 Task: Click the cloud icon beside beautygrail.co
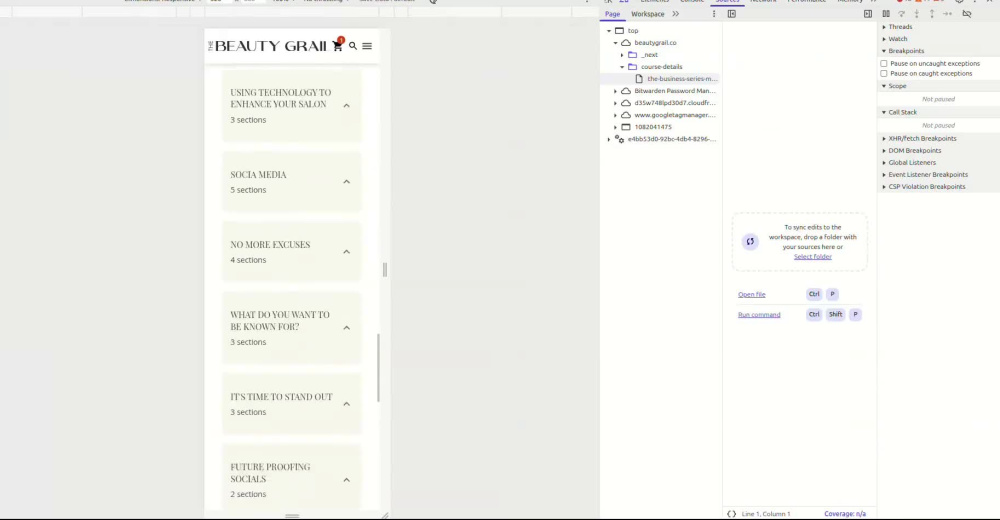coord(626,43)
